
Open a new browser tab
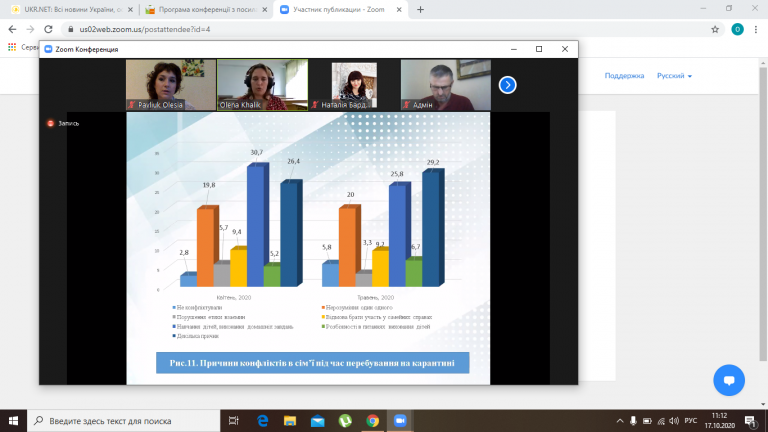420,9
